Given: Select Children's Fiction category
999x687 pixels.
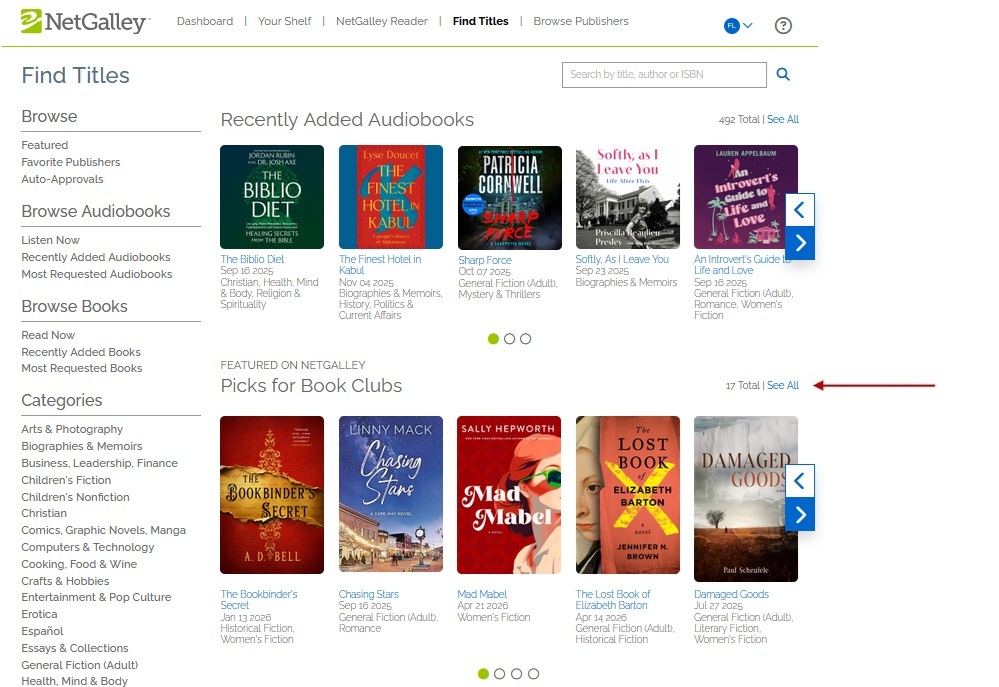Looking at the screenshot, I should point(66,480).
